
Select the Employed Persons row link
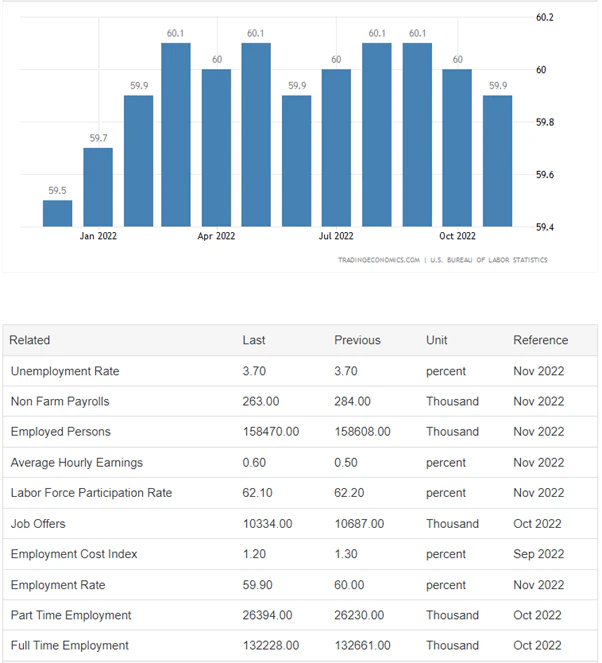(60, 432)
